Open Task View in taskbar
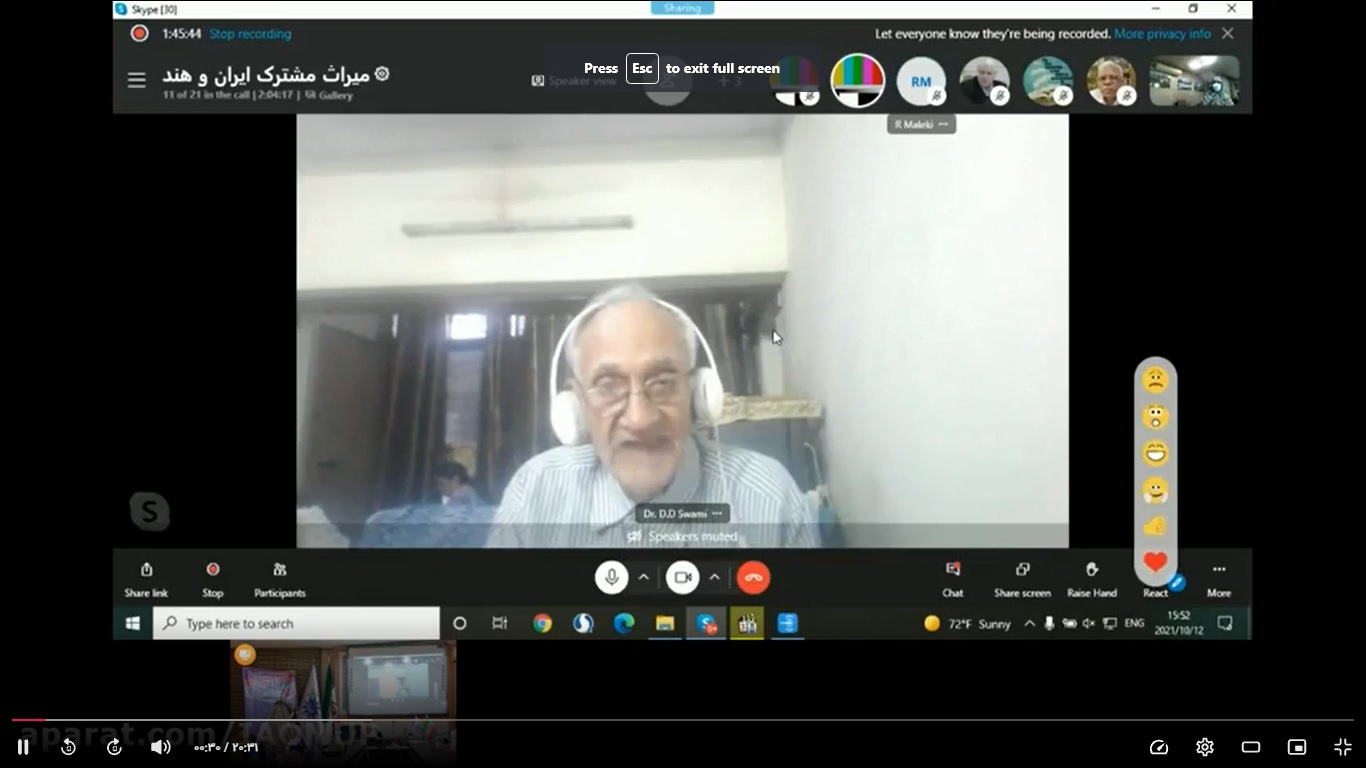The height and width of the screenshot is (768, 1366). click(x=500, y=623)
